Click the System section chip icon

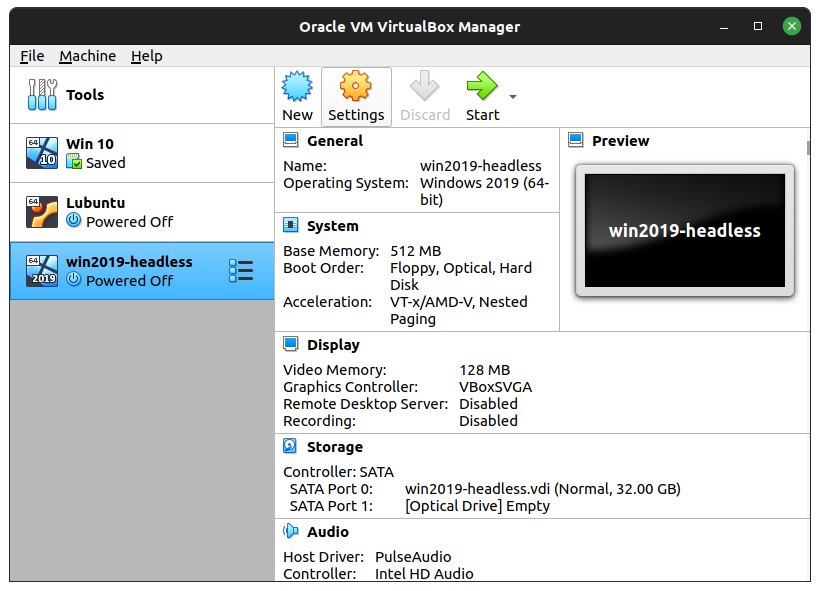pyautogui.click(x=291, y=225)
